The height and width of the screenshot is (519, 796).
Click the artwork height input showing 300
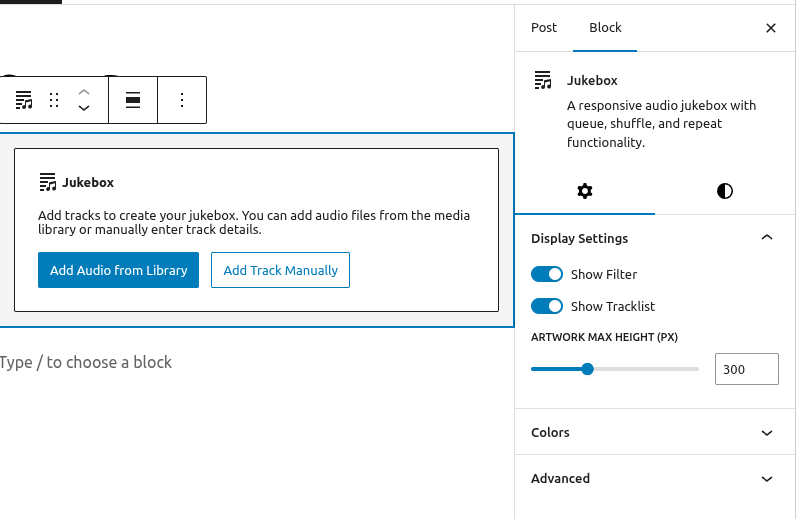coord(746,369)
